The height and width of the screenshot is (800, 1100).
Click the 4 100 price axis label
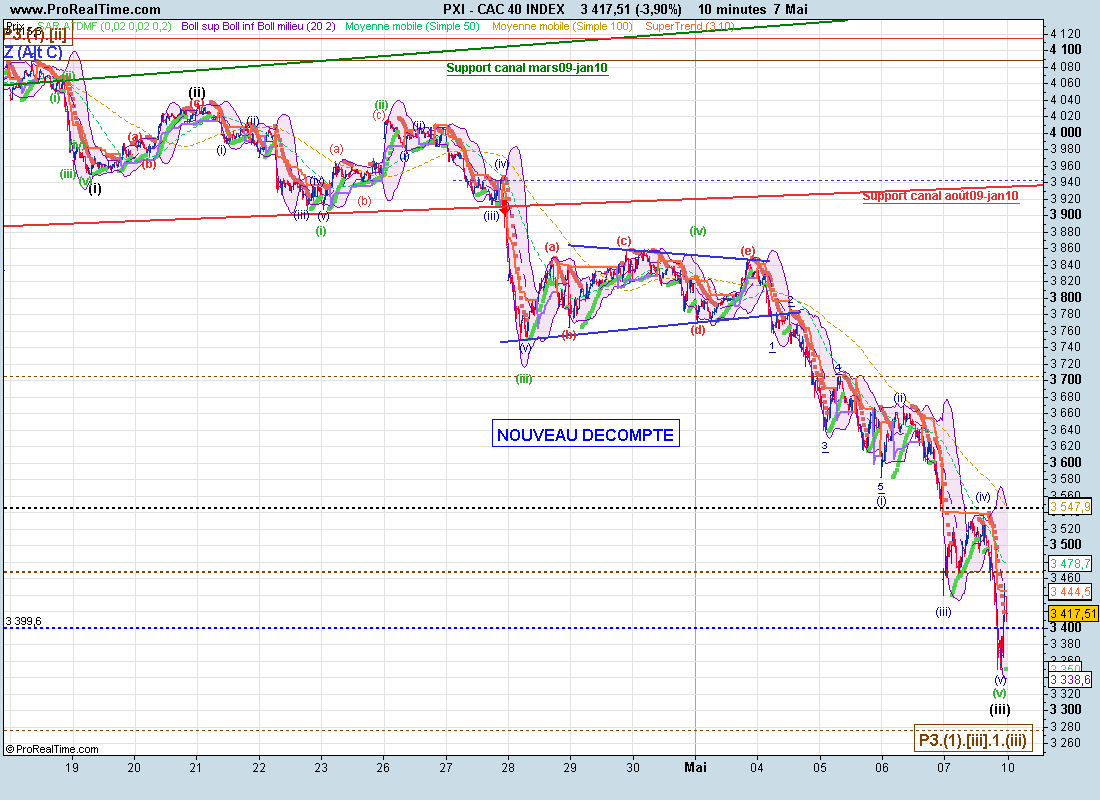(1066, 49)
